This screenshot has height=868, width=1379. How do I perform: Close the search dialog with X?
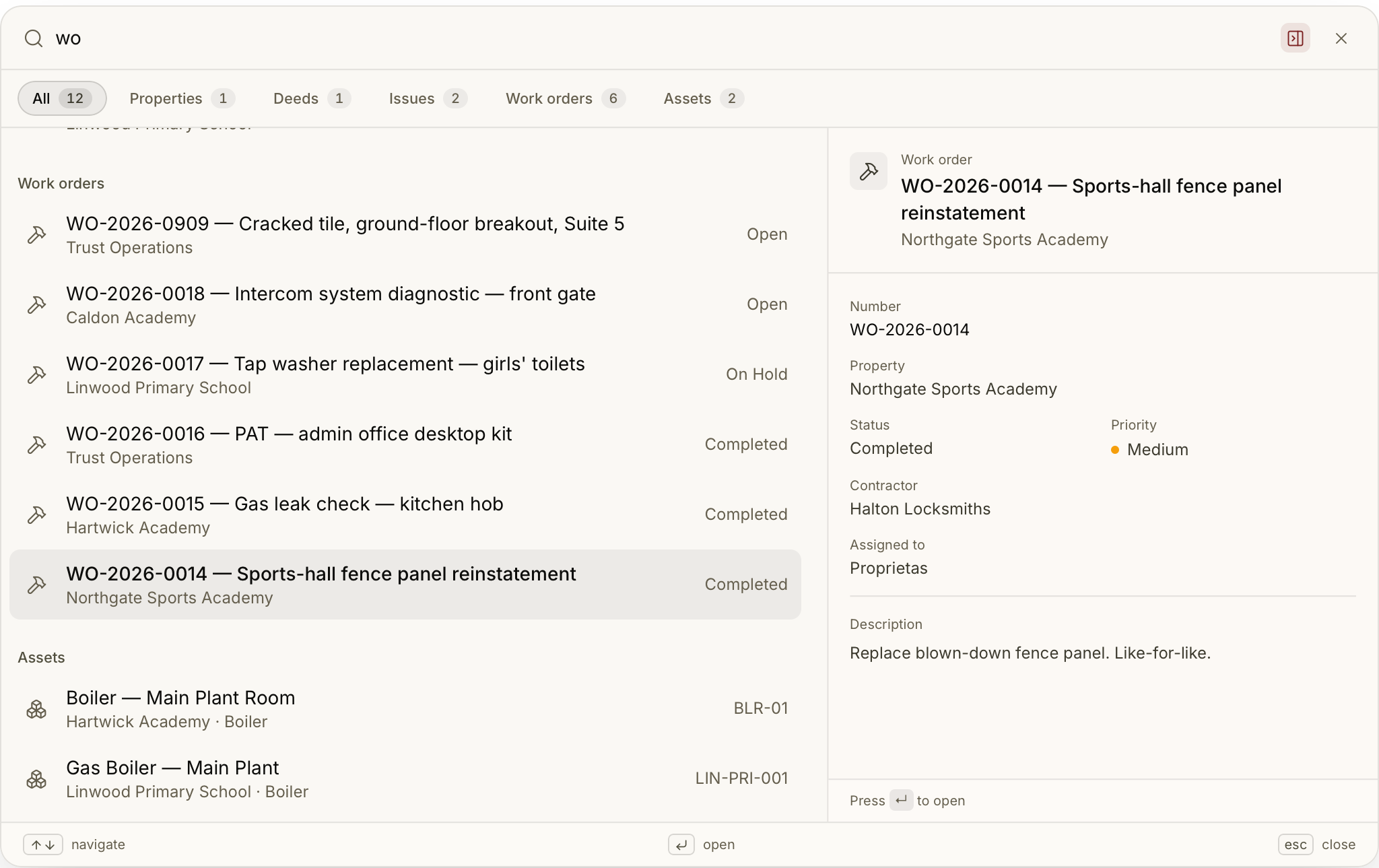[x=1341, y=38]
